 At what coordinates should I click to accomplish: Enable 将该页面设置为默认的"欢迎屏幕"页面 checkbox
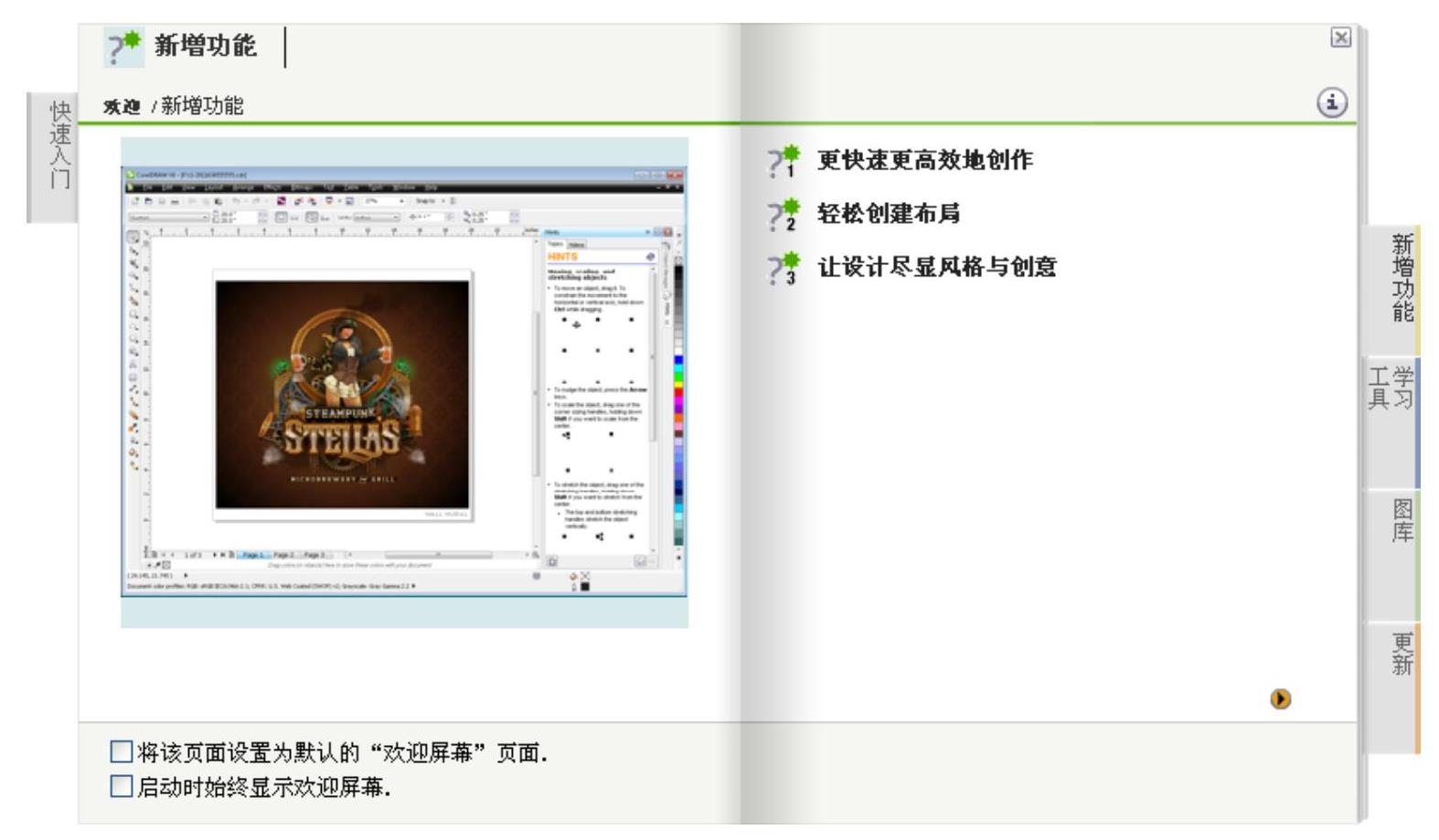coord(121,752)
